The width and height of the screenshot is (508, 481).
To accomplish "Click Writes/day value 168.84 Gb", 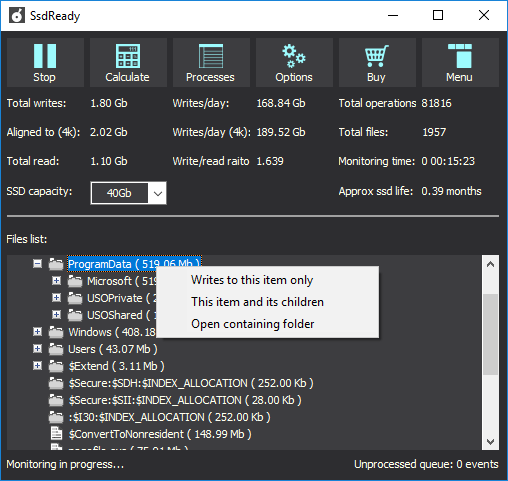I will [281, 103].
